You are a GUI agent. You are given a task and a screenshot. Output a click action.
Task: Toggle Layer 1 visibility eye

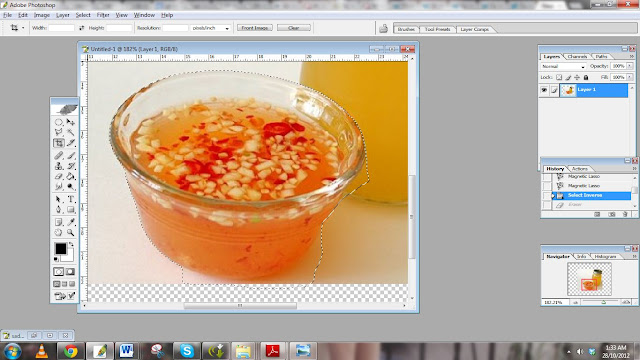click(x=544, y=90)
